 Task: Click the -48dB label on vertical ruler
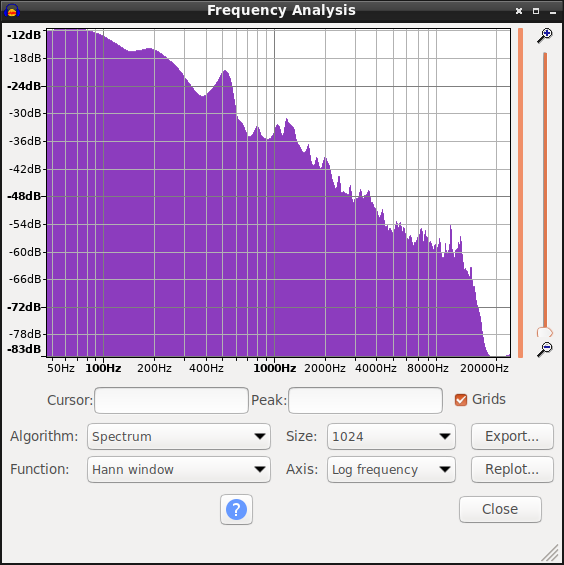point(24,196)
